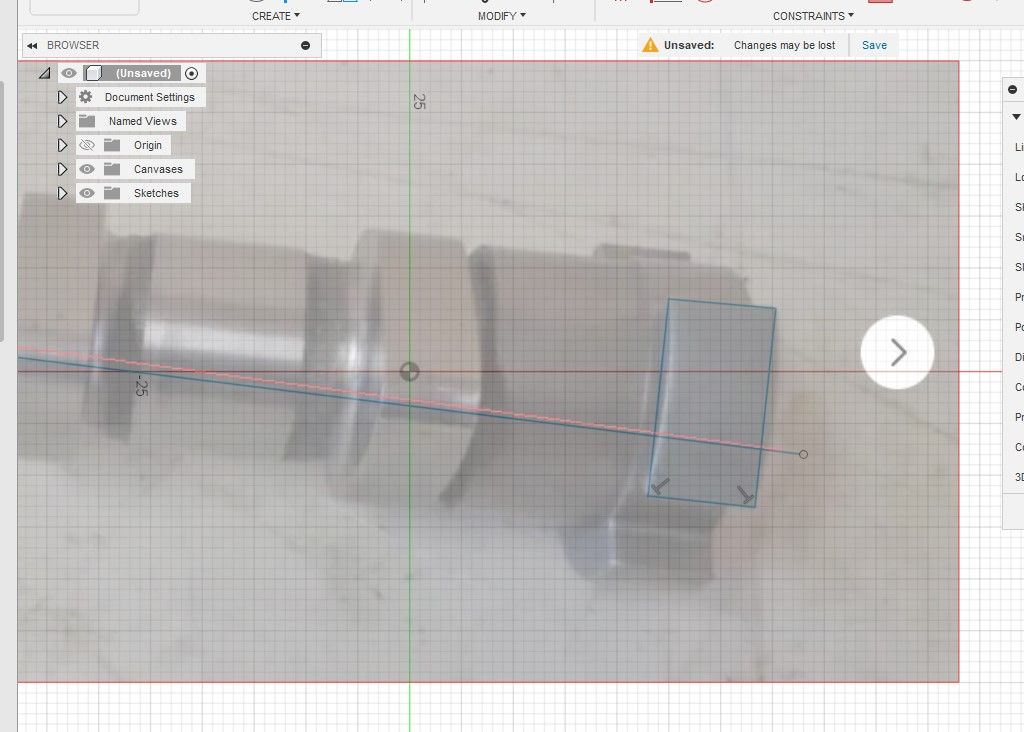Expand the Document Settings tree node

coord(62,97)
